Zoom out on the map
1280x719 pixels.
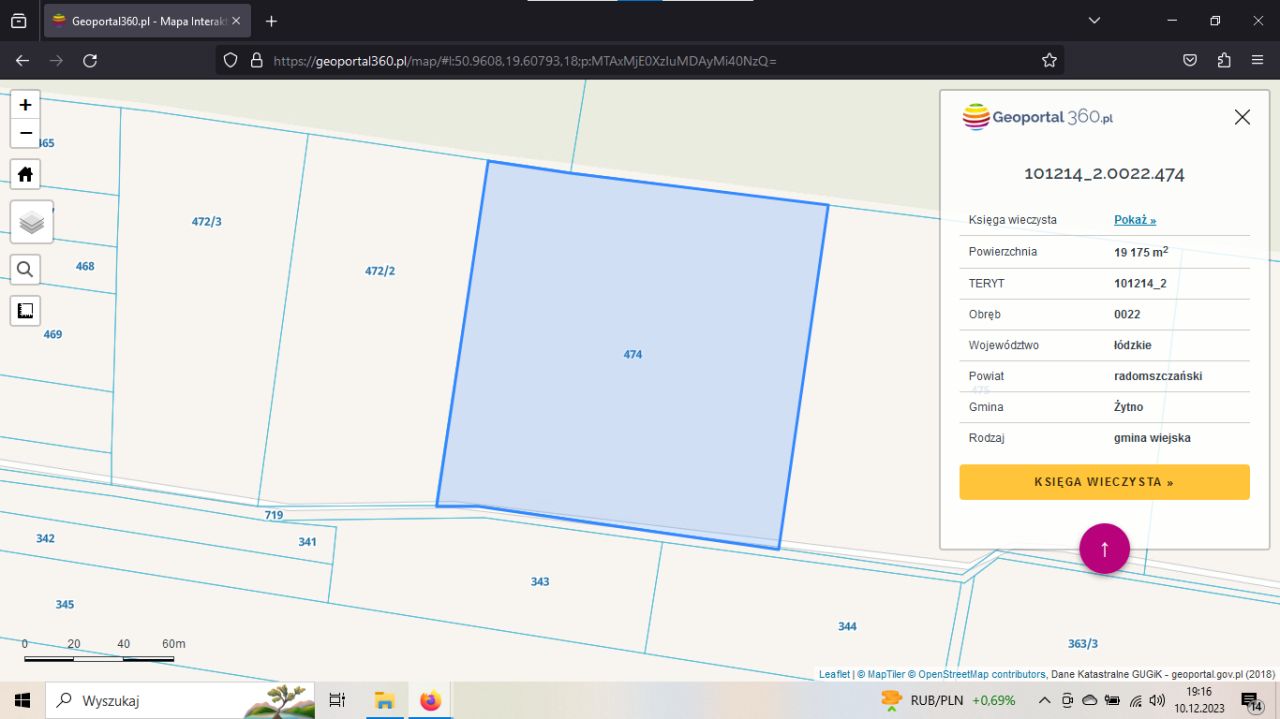tap(25, 133)
